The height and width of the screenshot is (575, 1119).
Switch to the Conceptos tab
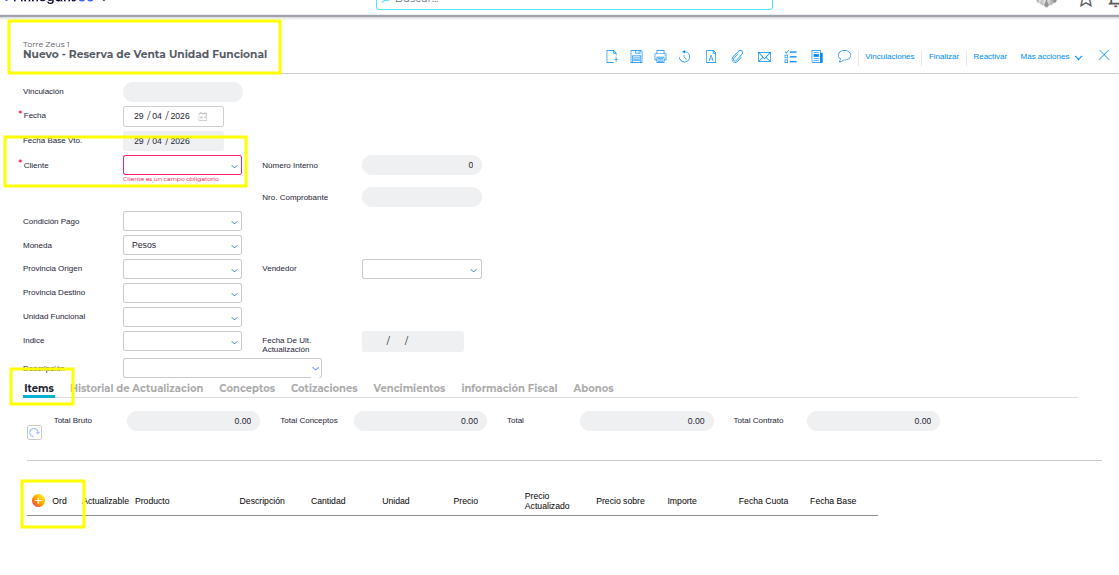click(x=247, y=388)
